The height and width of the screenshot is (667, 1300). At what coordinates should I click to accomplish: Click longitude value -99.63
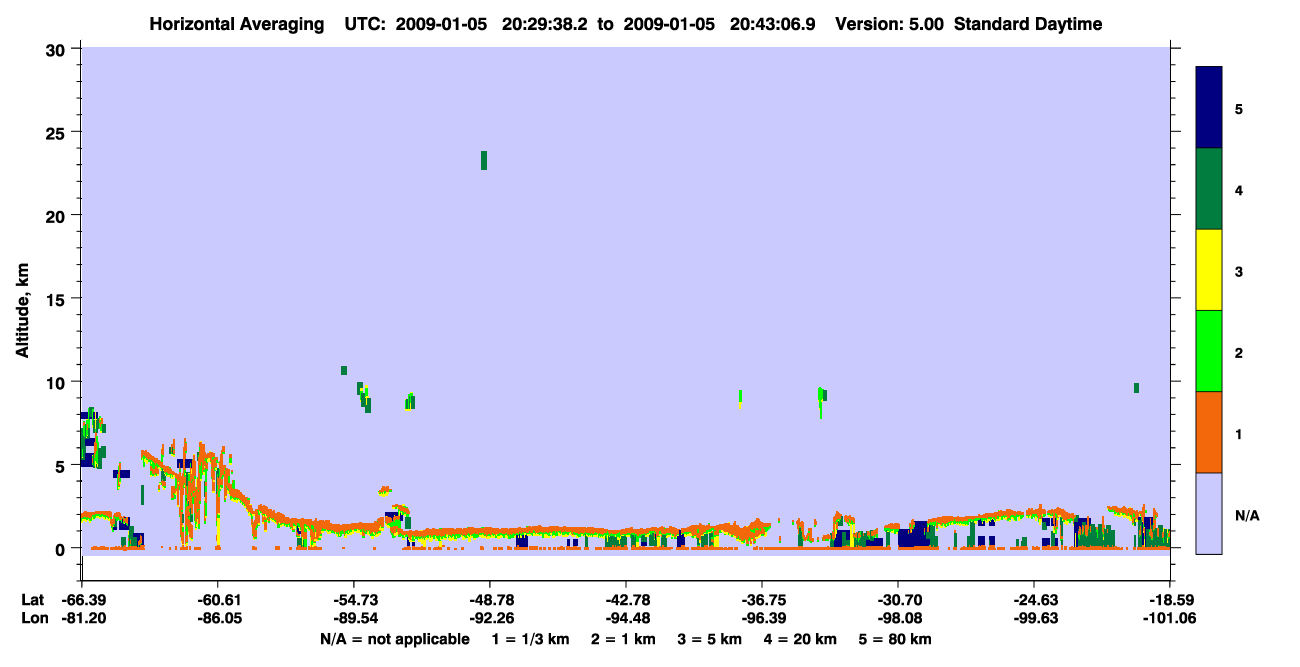tap(1034, 618)
